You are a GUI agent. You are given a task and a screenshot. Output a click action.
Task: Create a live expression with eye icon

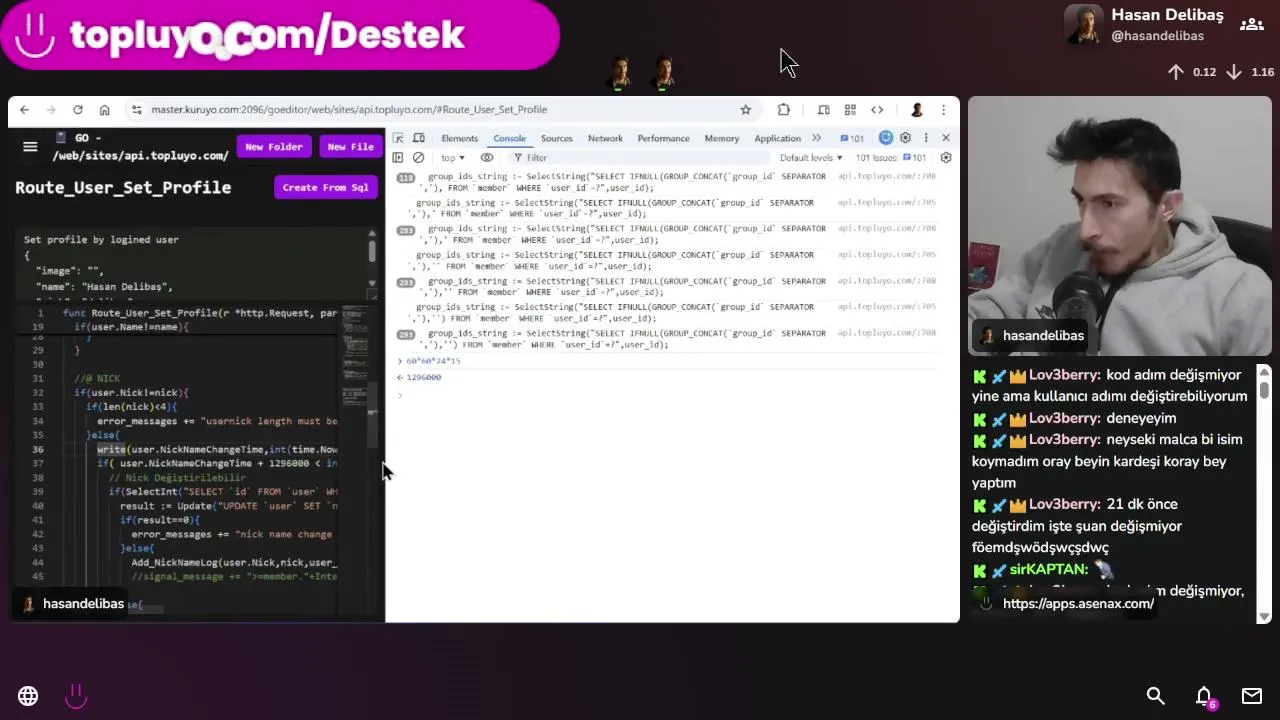[487, 158]
